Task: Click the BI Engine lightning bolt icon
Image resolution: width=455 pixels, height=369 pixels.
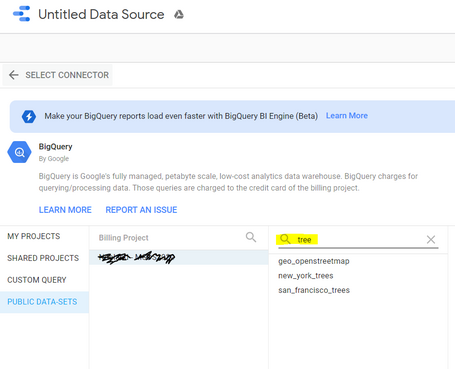Action: (x=29, y=116)
